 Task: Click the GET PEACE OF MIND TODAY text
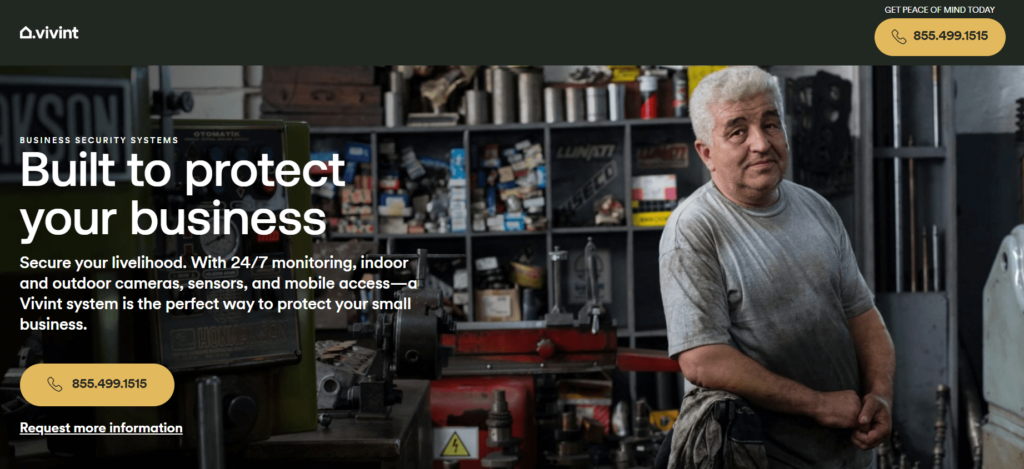tap(939, 10)
